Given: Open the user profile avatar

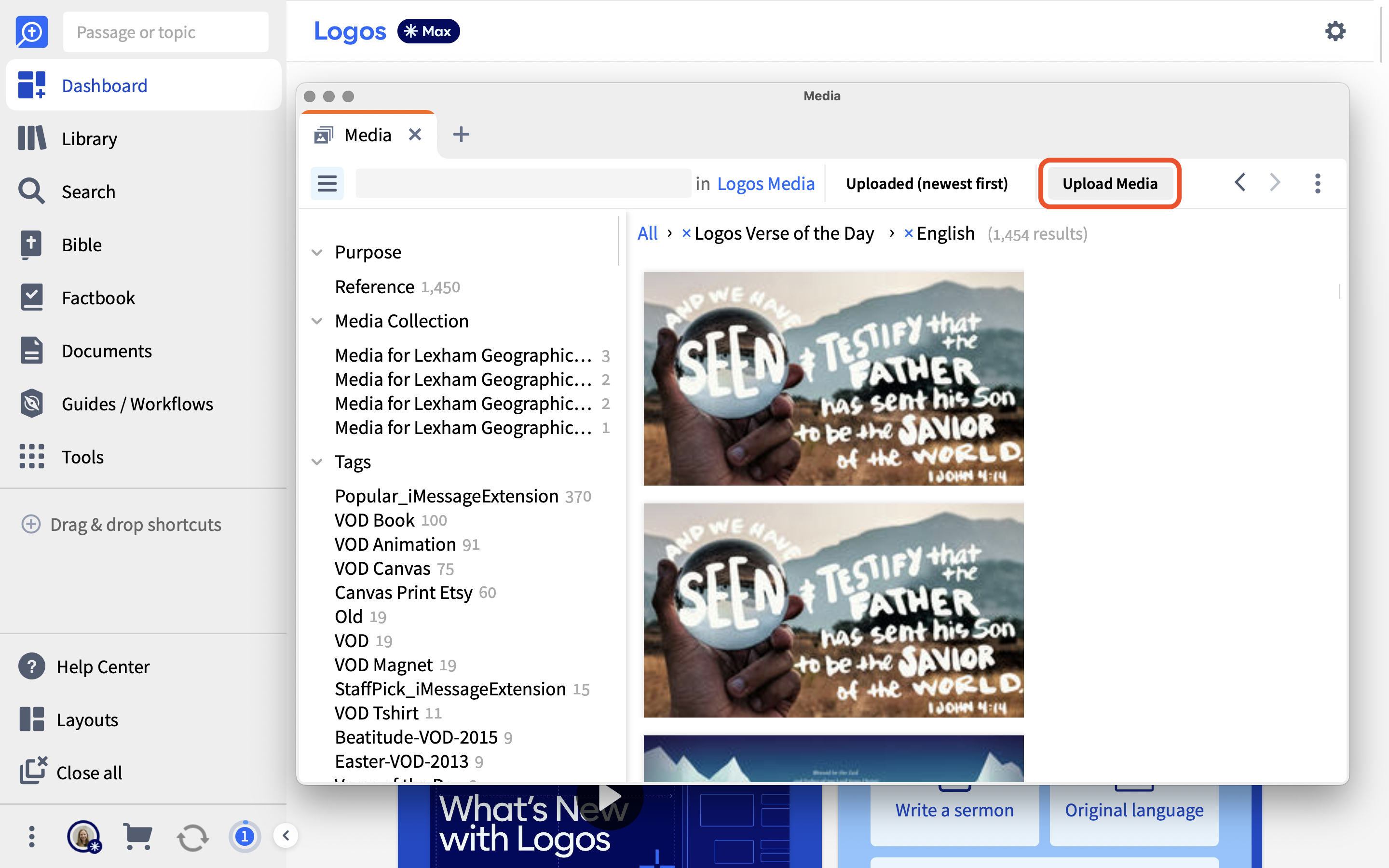Looking at the screenshot, I should [84, 837].
